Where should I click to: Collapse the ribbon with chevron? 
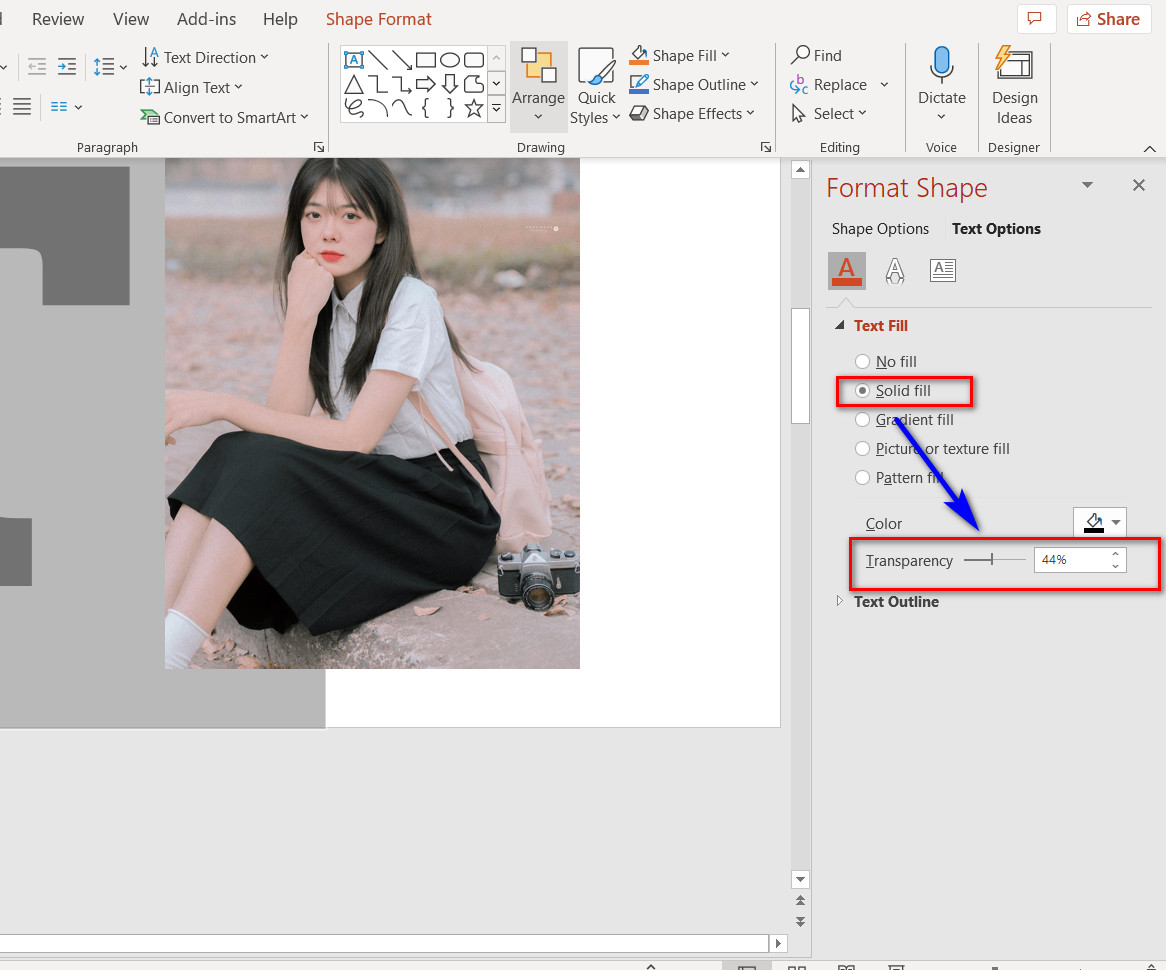pyautogui.click(x=1150, y=149)
